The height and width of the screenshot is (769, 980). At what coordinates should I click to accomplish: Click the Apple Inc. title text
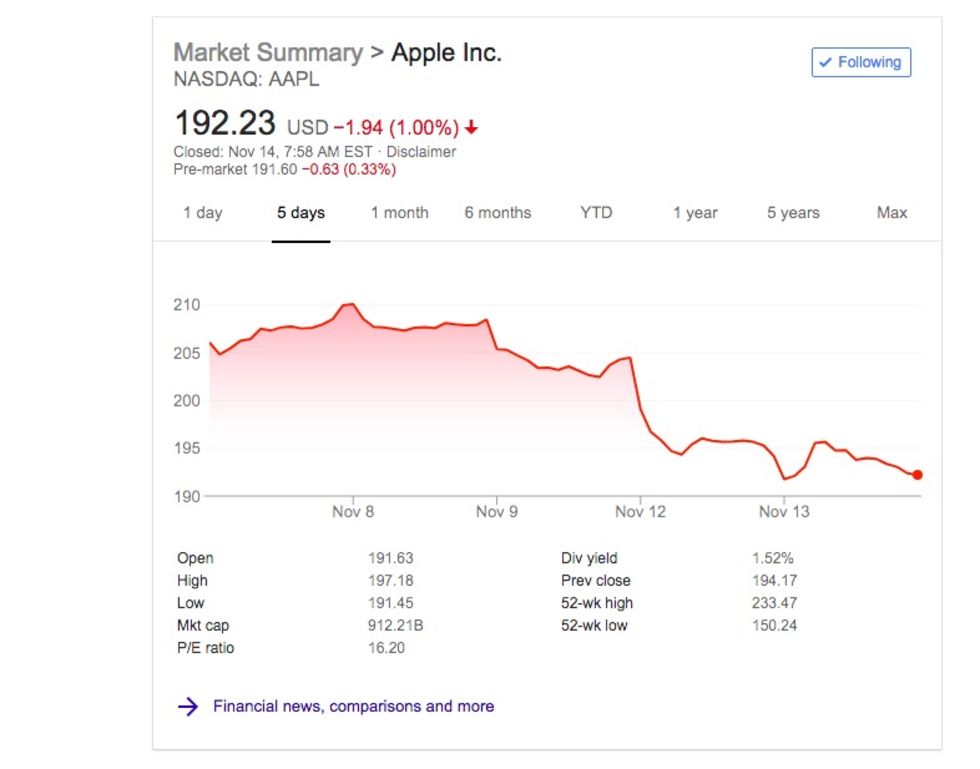point(446,53)
